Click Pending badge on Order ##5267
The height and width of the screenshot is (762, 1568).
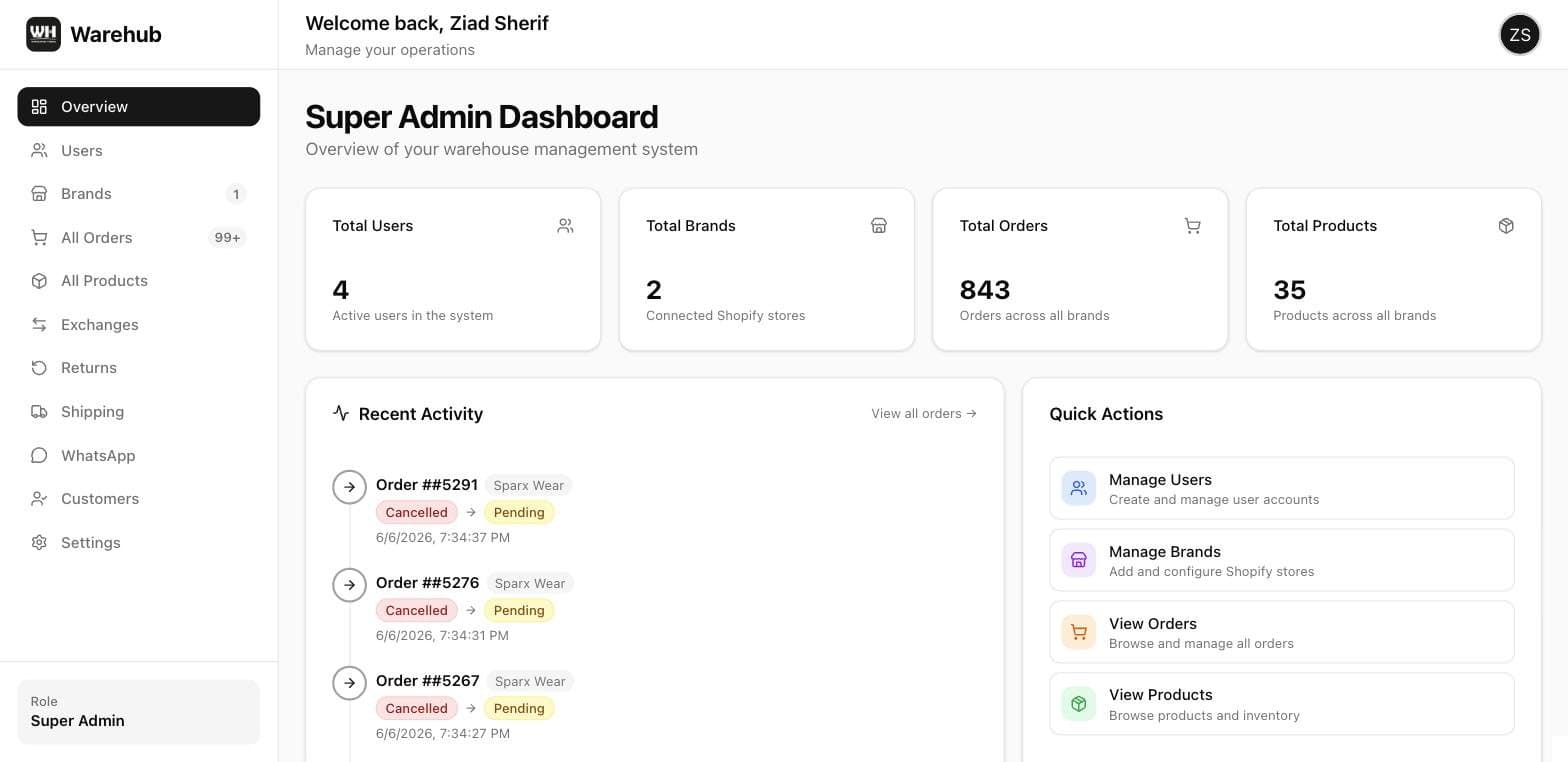(x=519, y=708)
